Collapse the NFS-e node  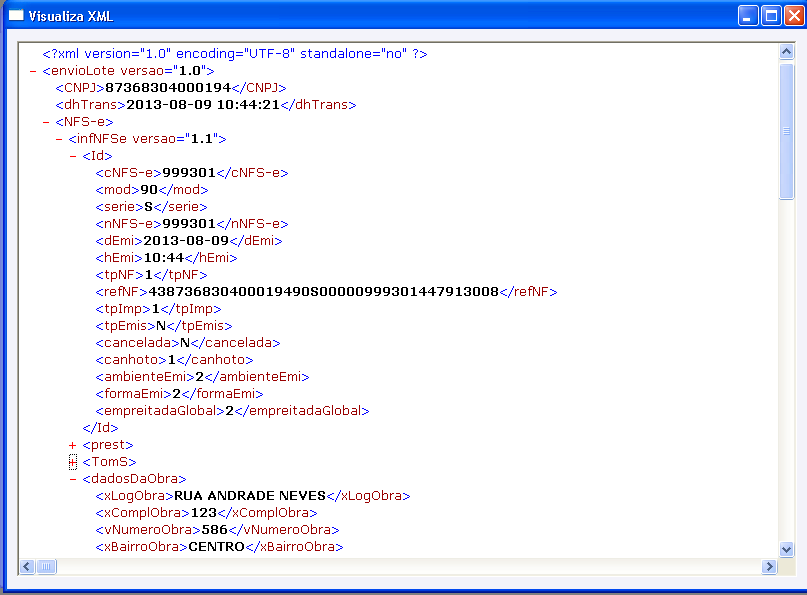pyautogui.click(x=46, y=122)
